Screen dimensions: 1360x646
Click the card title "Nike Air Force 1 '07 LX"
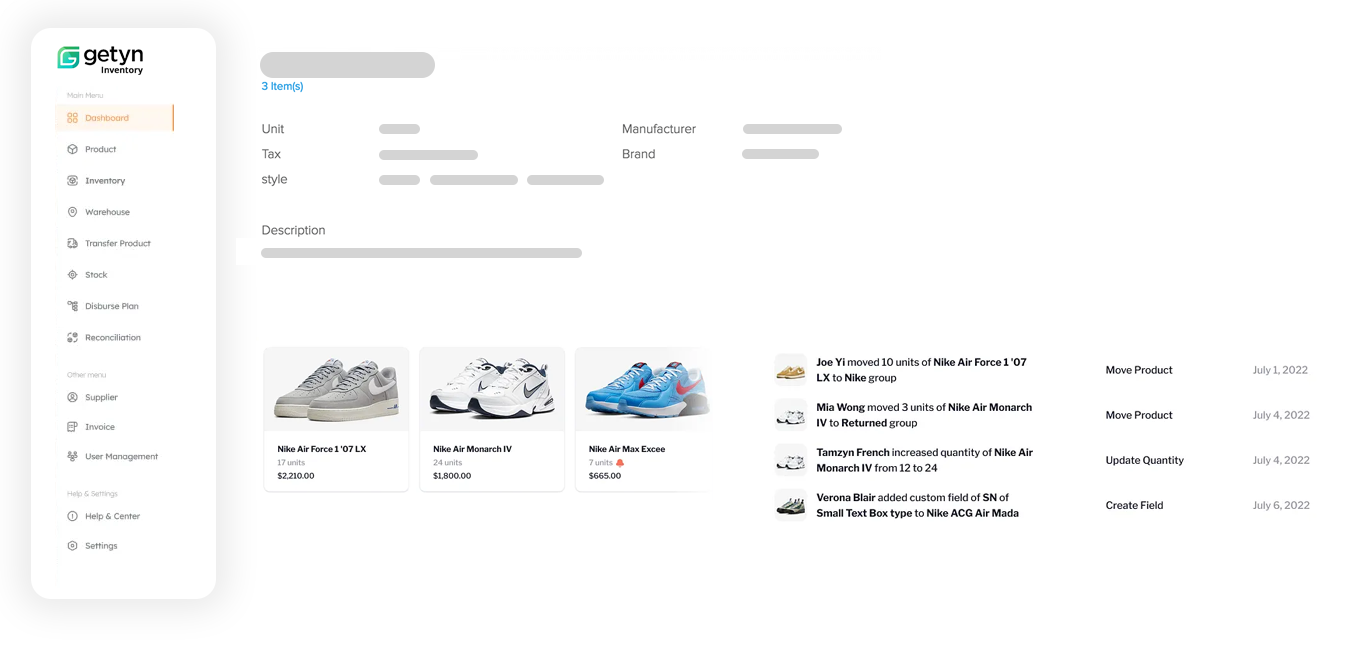click(x=322, y=449)
